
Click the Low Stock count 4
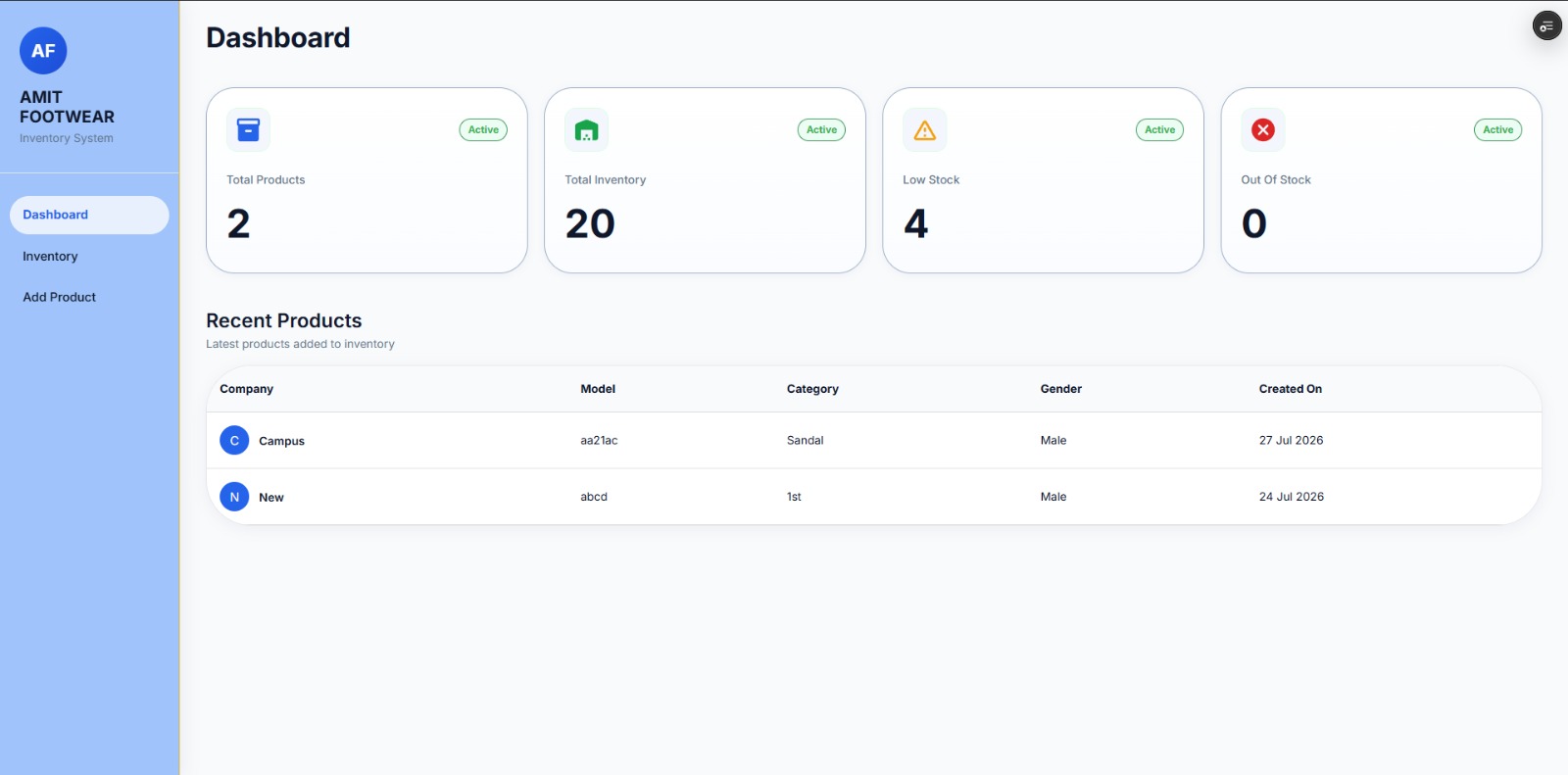[x=915, y=223]
